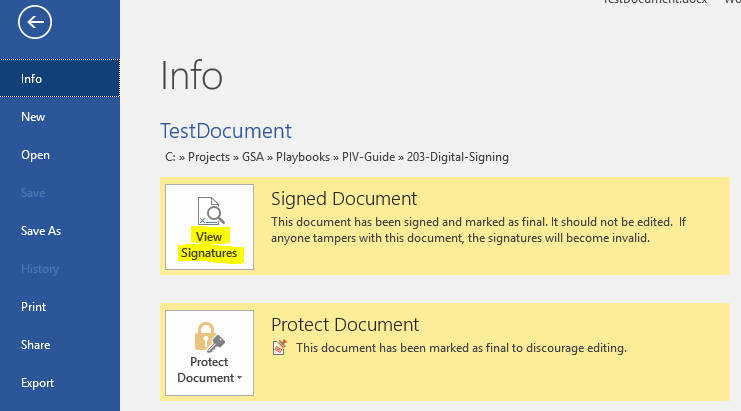Viewport: 741px width, 411px height.
Task: Go to the Open page
Action: click(x=35, y=155)
